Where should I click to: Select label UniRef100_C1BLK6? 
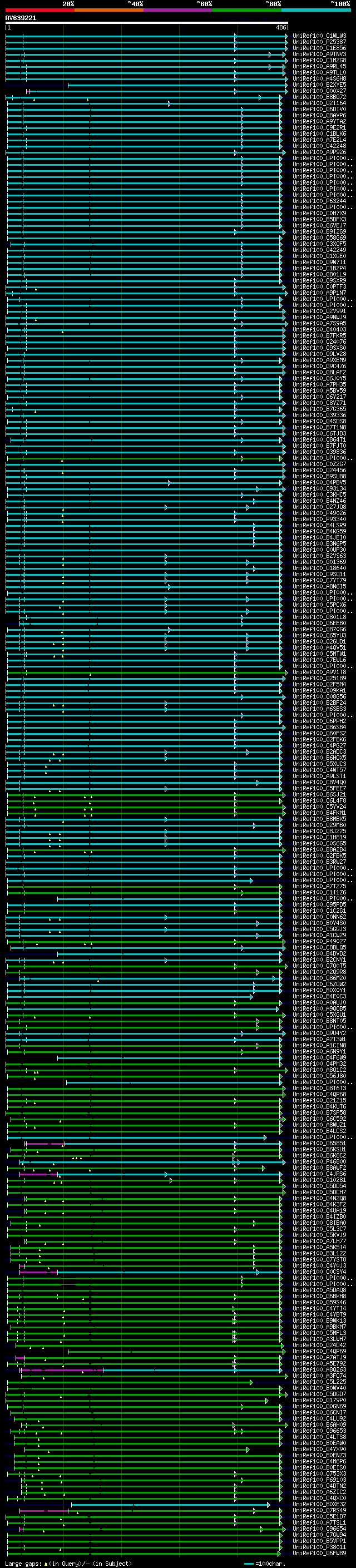(319, 134)
